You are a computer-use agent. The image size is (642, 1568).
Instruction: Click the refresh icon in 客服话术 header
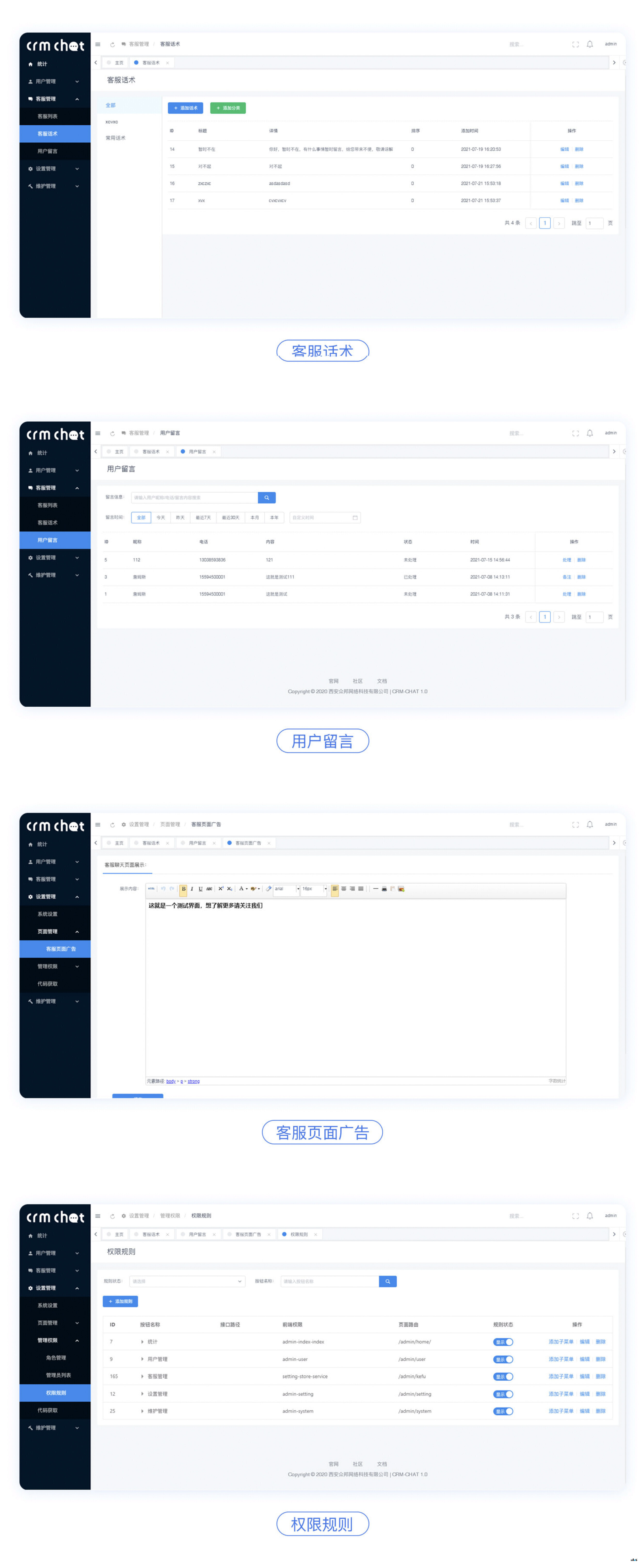click(112, 44)
